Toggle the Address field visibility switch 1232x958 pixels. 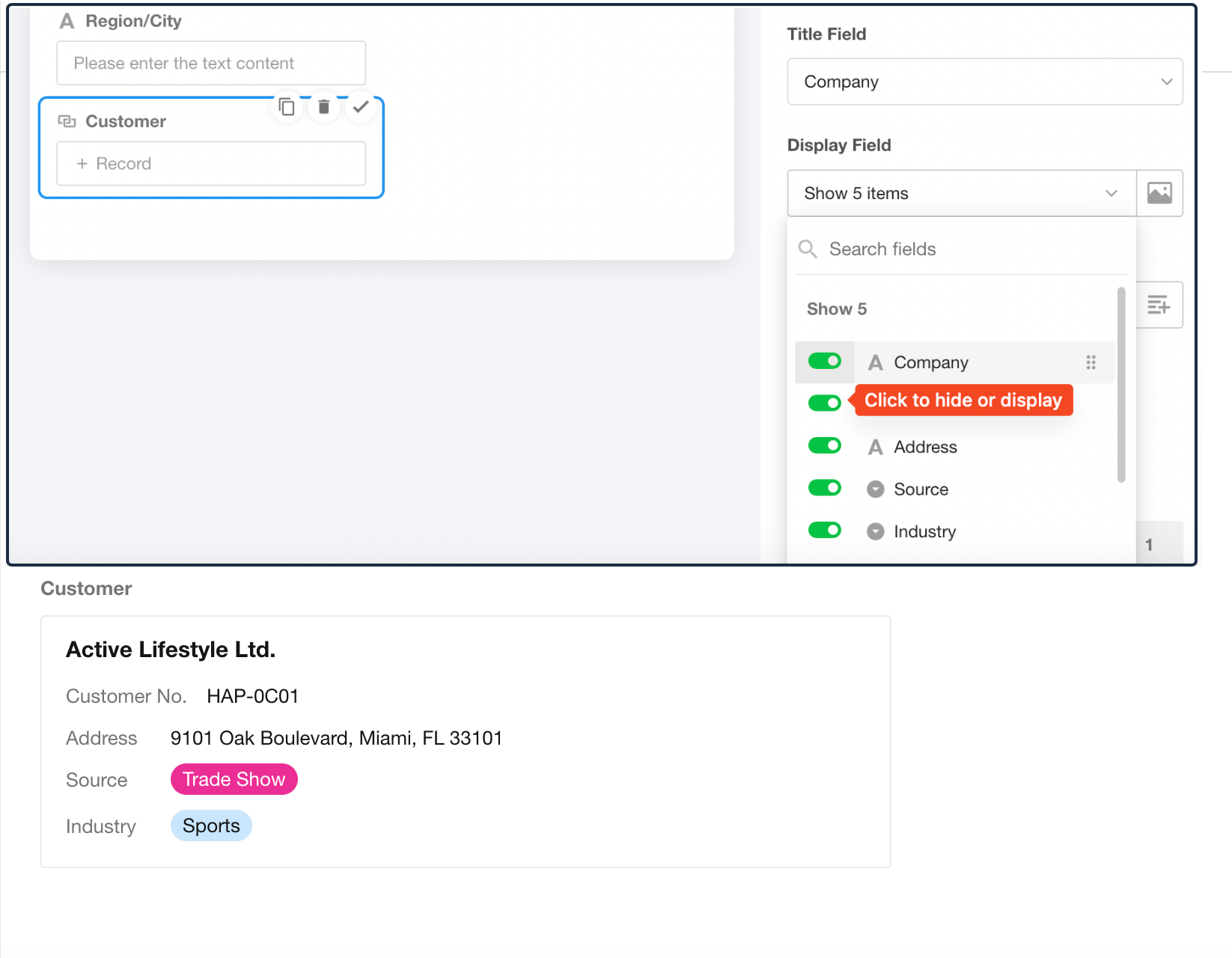pos(825,446)
